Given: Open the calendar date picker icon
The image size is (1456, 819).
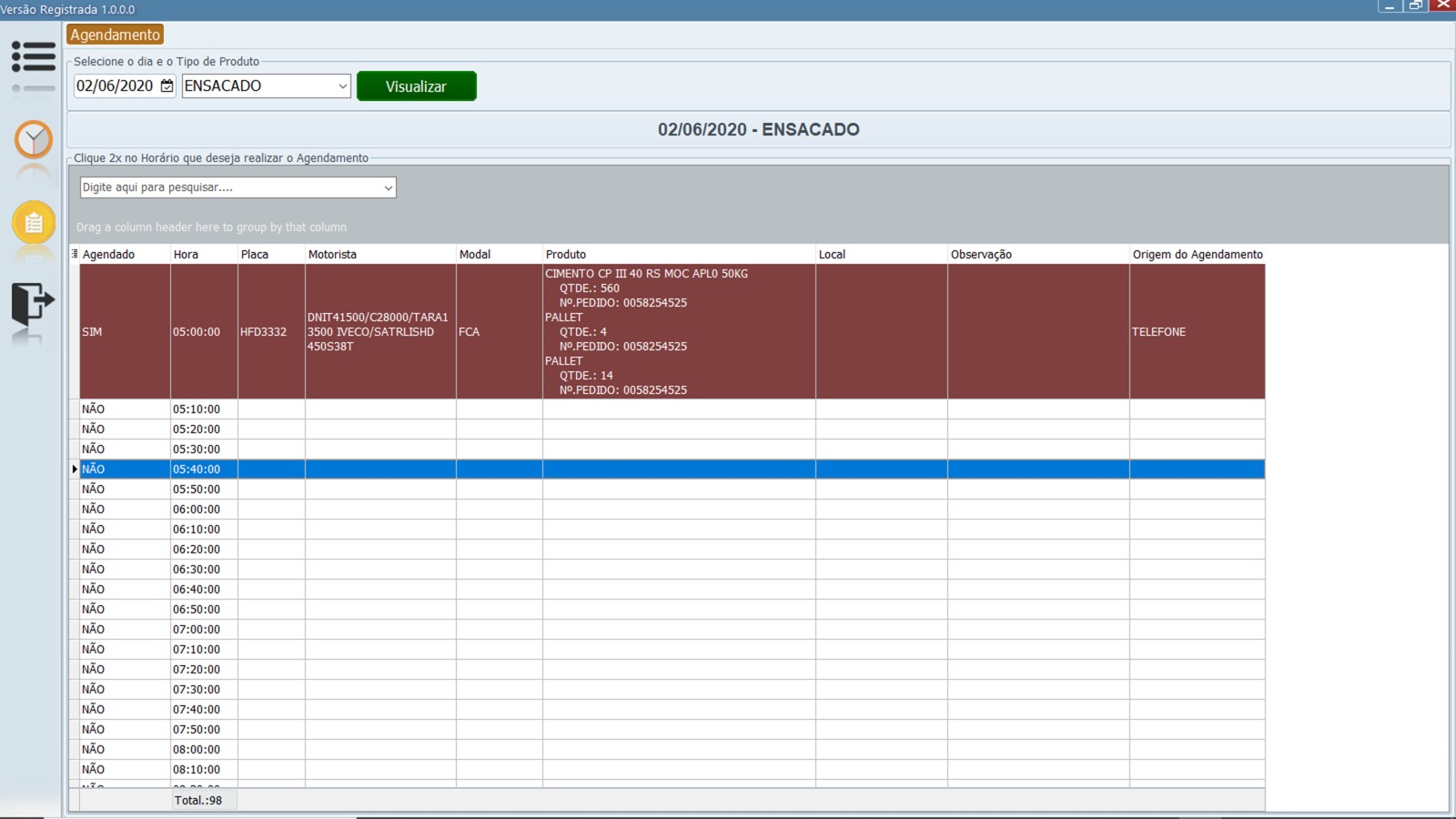Looking at the screenshot, I should click(167, 86).
